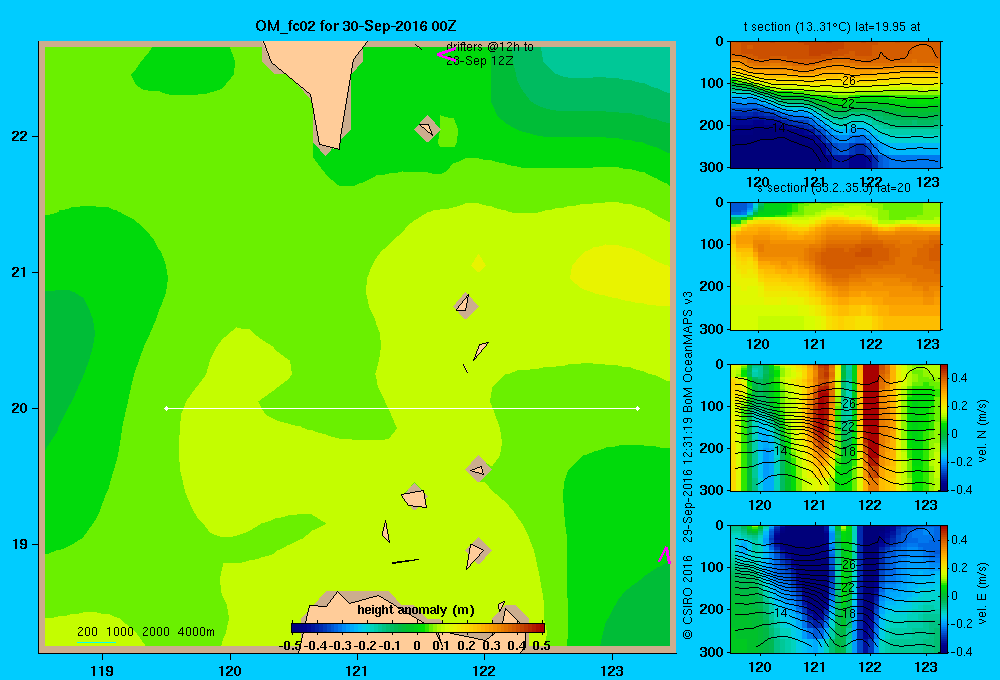Open the salinity section plot
The image size is (1000, 680).
835,266
